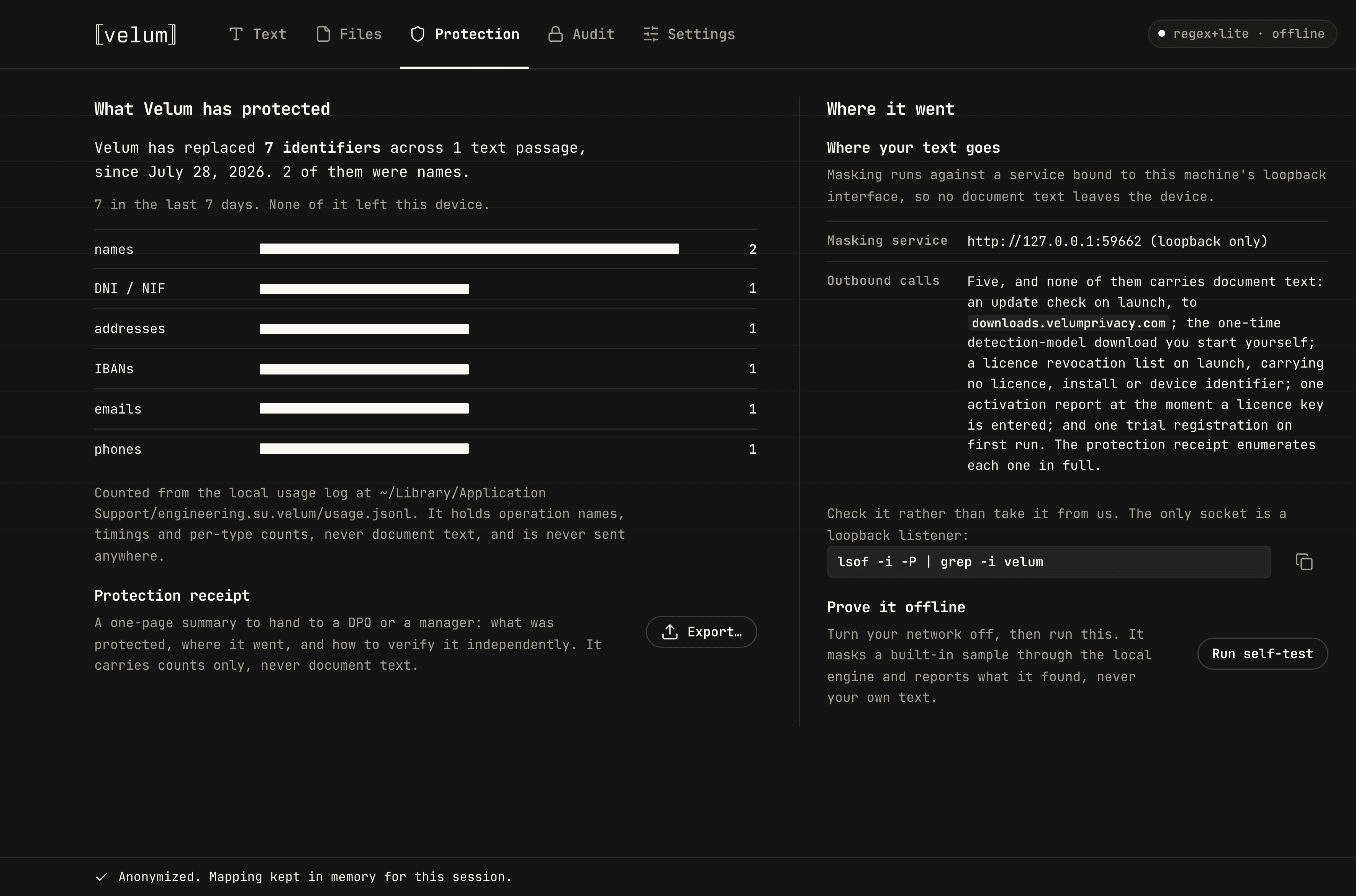Click the addresses row label
Screen dimensions: 1356x896
tap(130, 329)
